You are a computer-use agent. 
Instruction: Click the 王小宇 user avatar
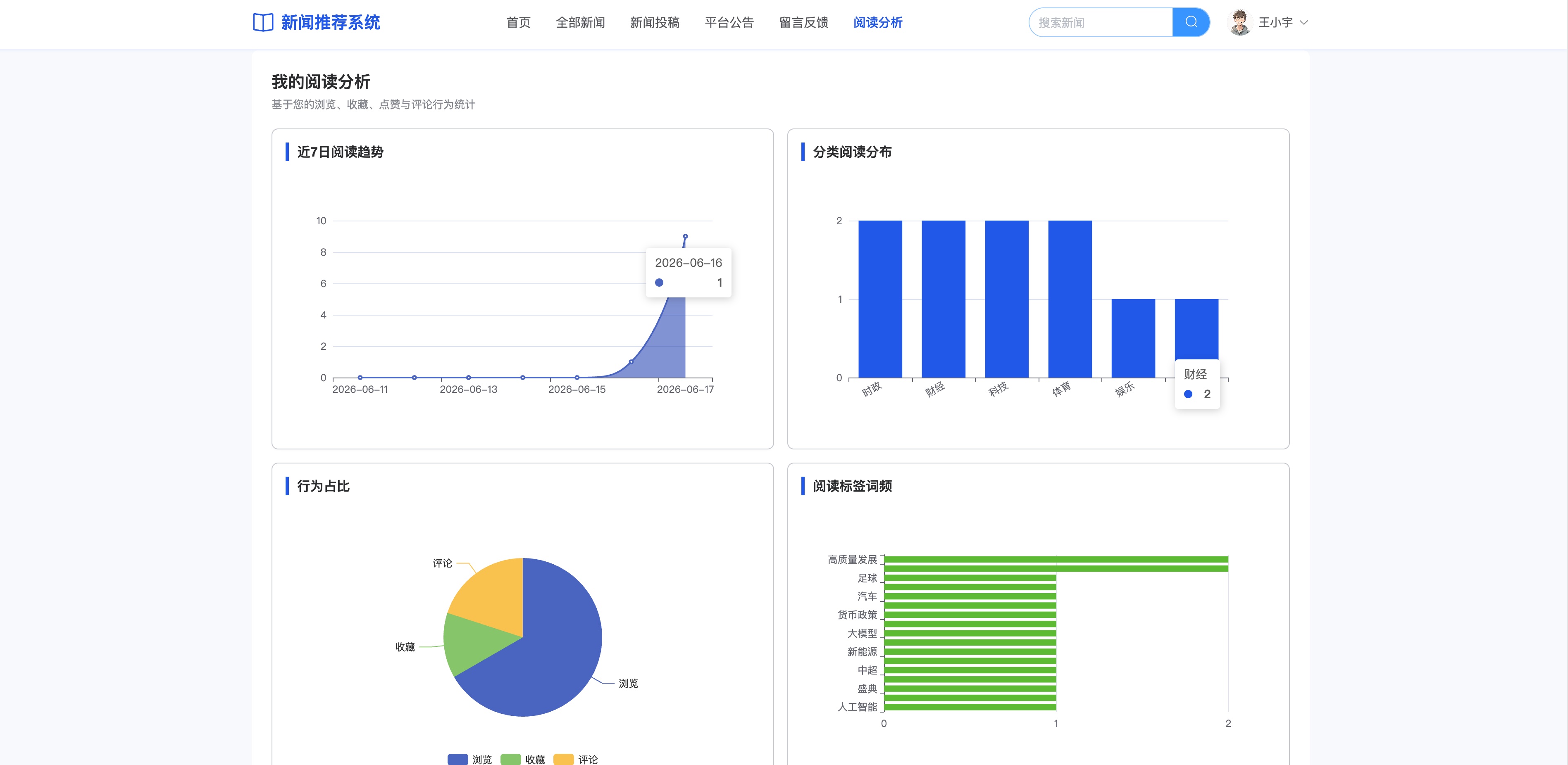1239,23
